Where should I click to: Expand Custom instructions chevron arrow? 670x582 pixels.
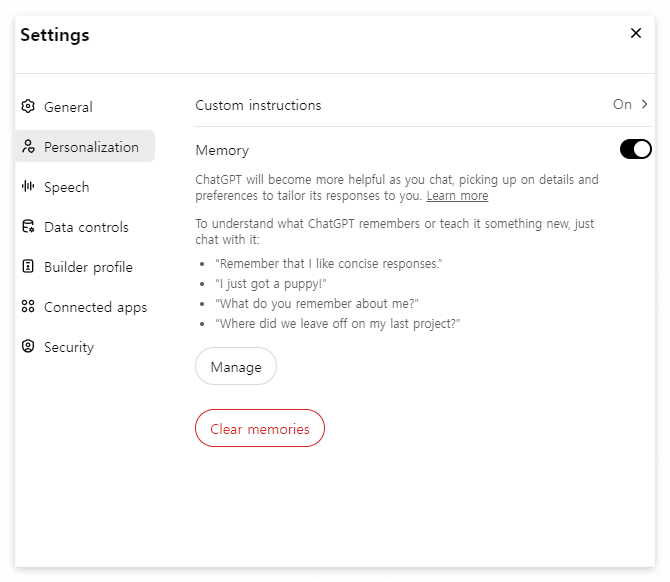pos(644,104)
